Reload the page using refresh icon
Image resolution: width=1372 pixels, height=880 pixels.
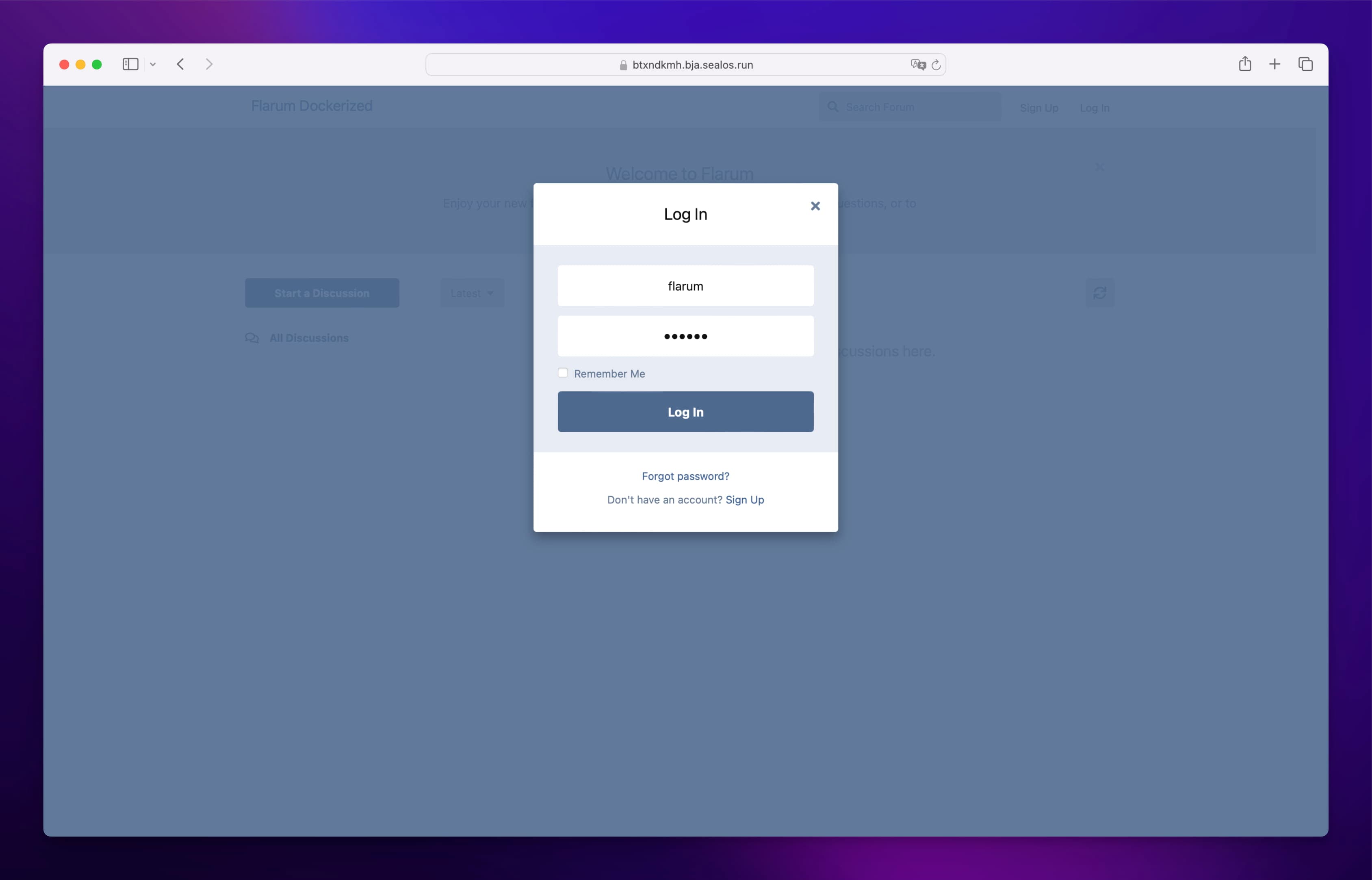click(x=936, y=65)
